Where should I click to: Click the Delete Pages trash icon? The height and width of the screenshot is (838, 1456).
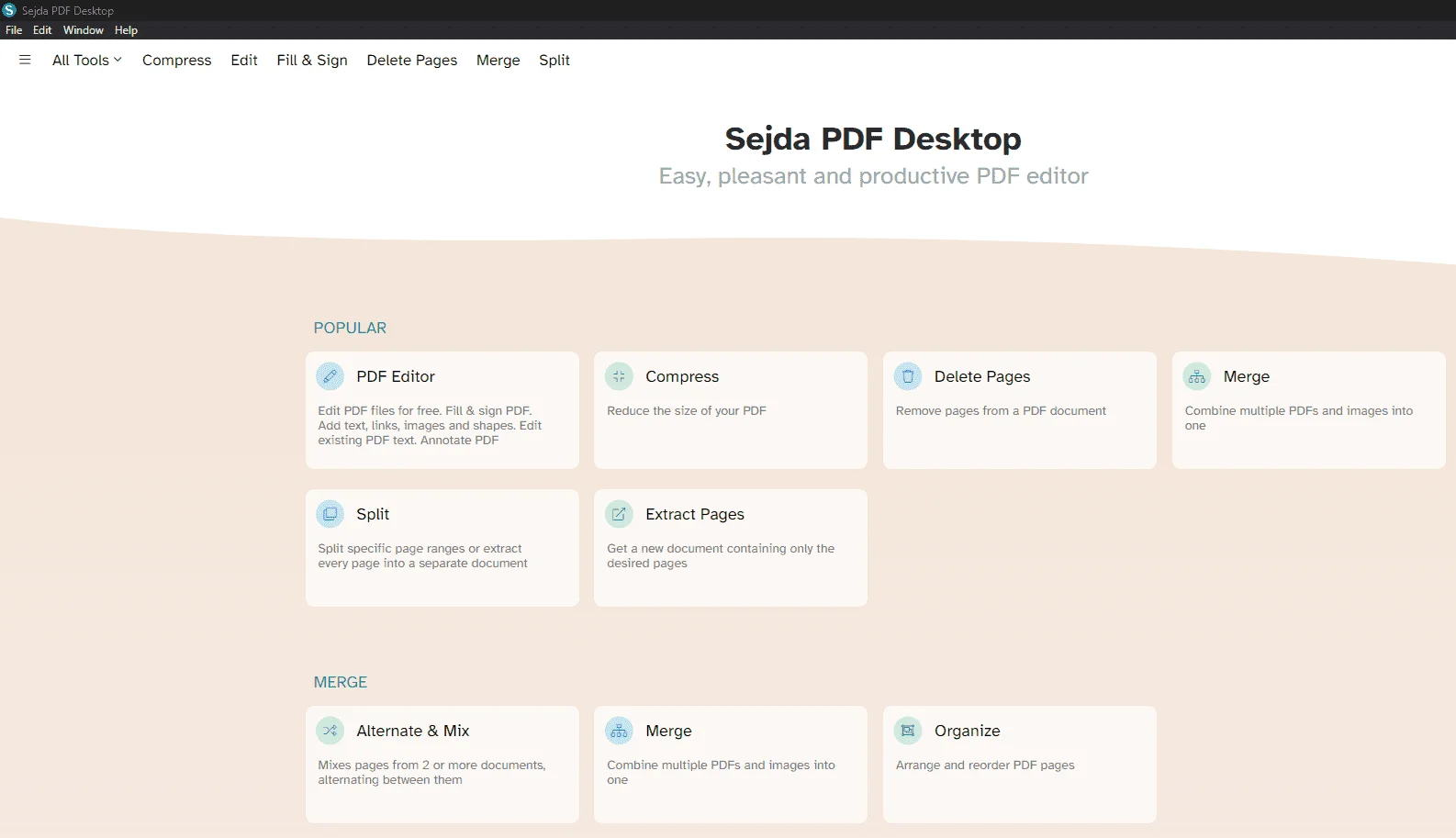pos(908,376)
